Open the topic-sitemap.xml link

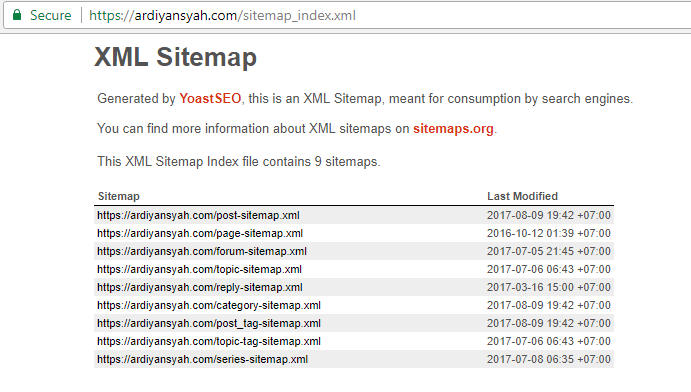pyautogui.click(x=199, y=269)
